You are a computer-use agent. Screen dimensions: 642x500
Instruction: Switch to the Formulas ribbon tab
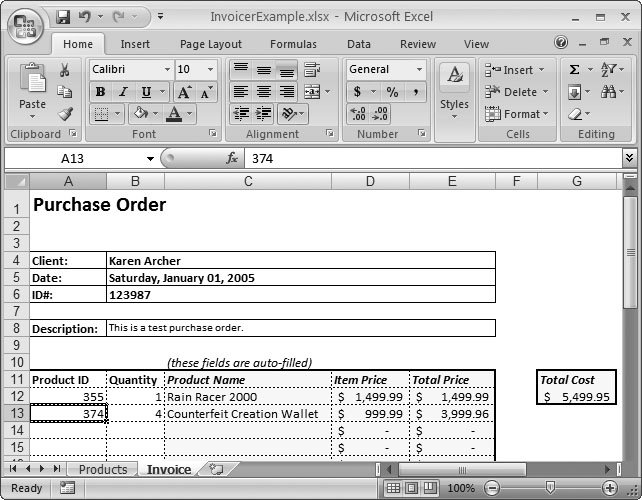293,44
